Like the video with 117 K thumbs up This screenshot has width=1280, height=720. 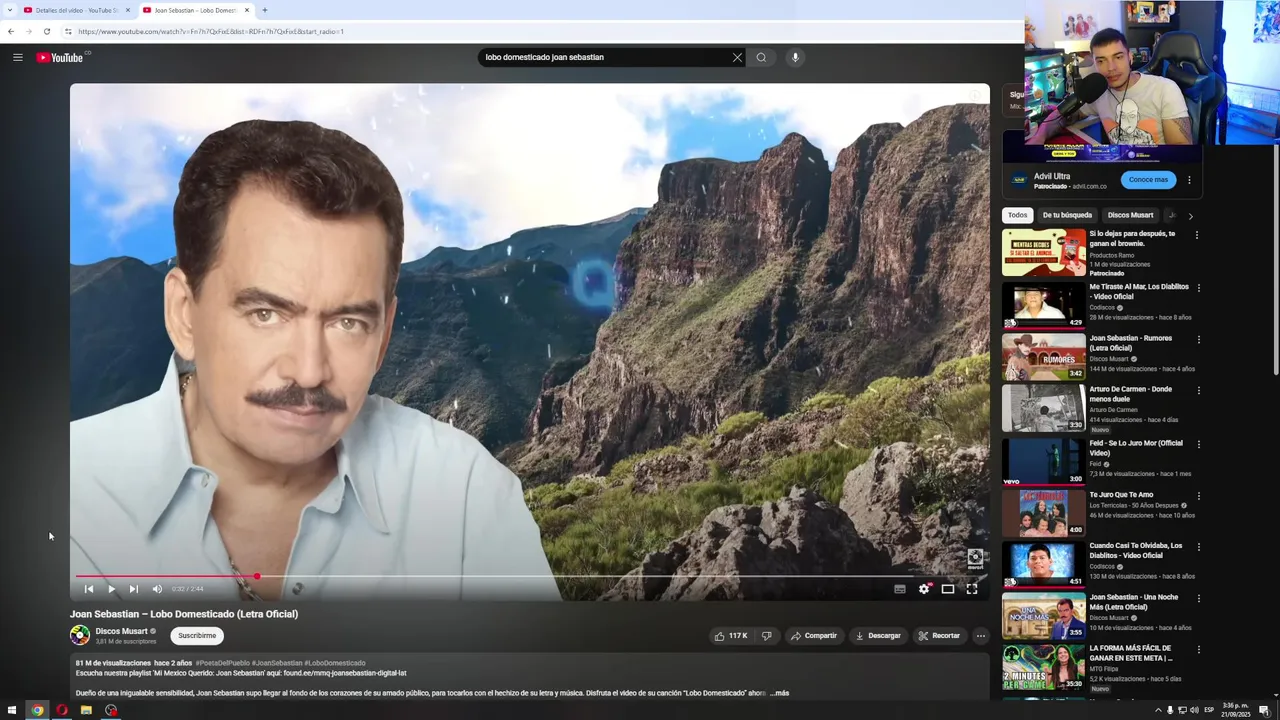click(x=730, y=636)
